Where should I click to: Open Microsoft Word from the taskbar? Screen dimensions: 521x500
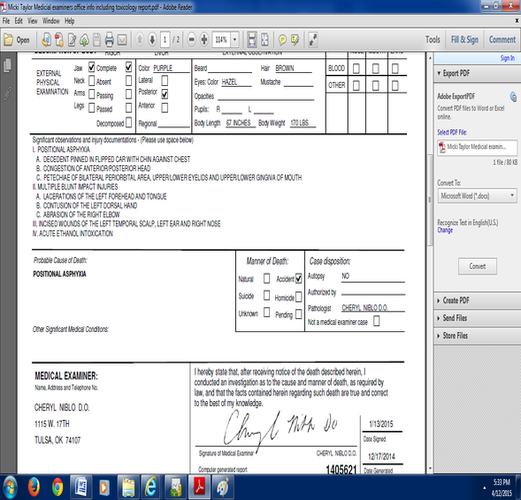[x=81, y=487]
